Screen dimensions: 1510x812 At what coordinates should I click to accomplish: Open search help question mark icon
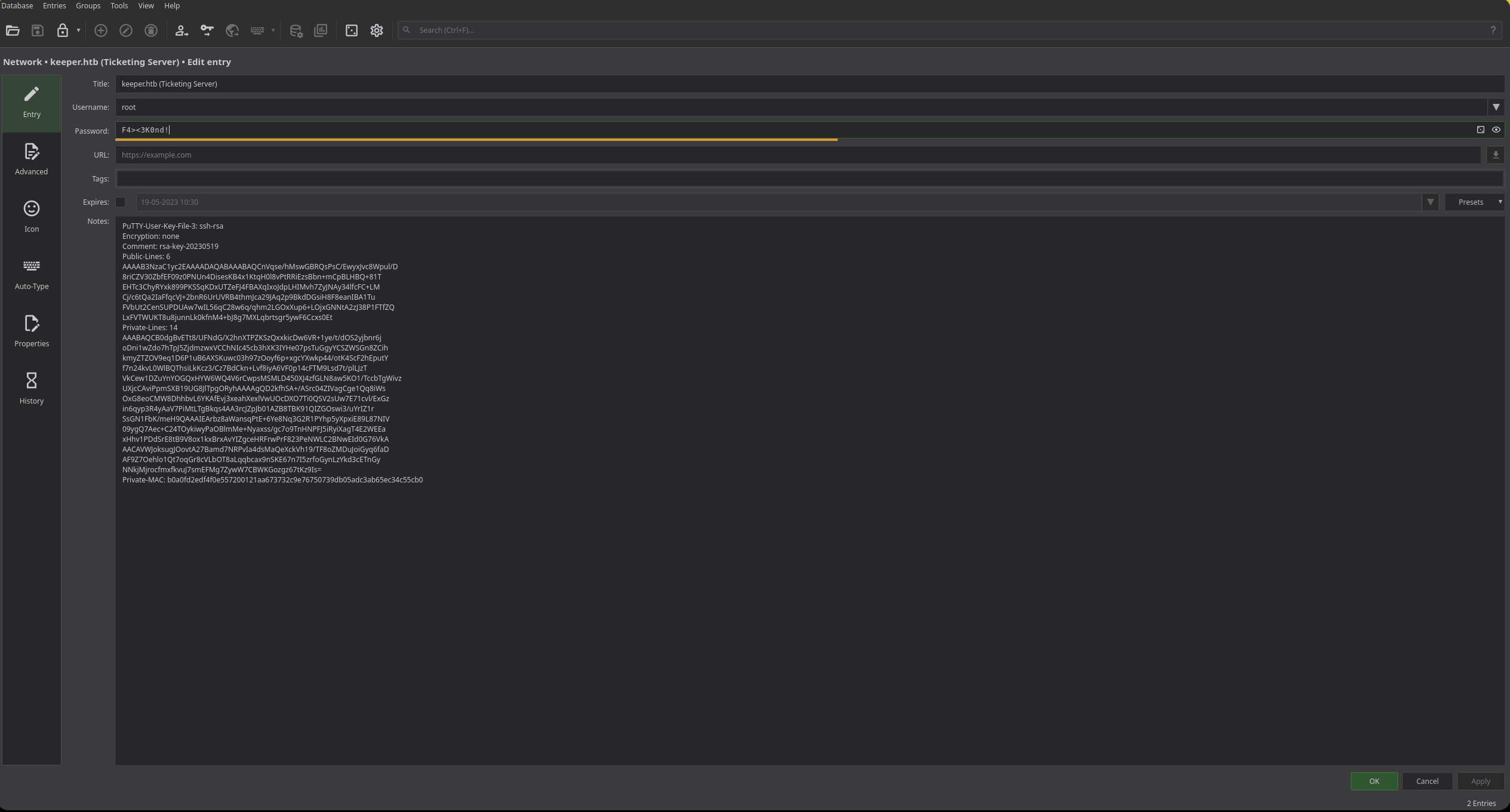click(1493, 30)
